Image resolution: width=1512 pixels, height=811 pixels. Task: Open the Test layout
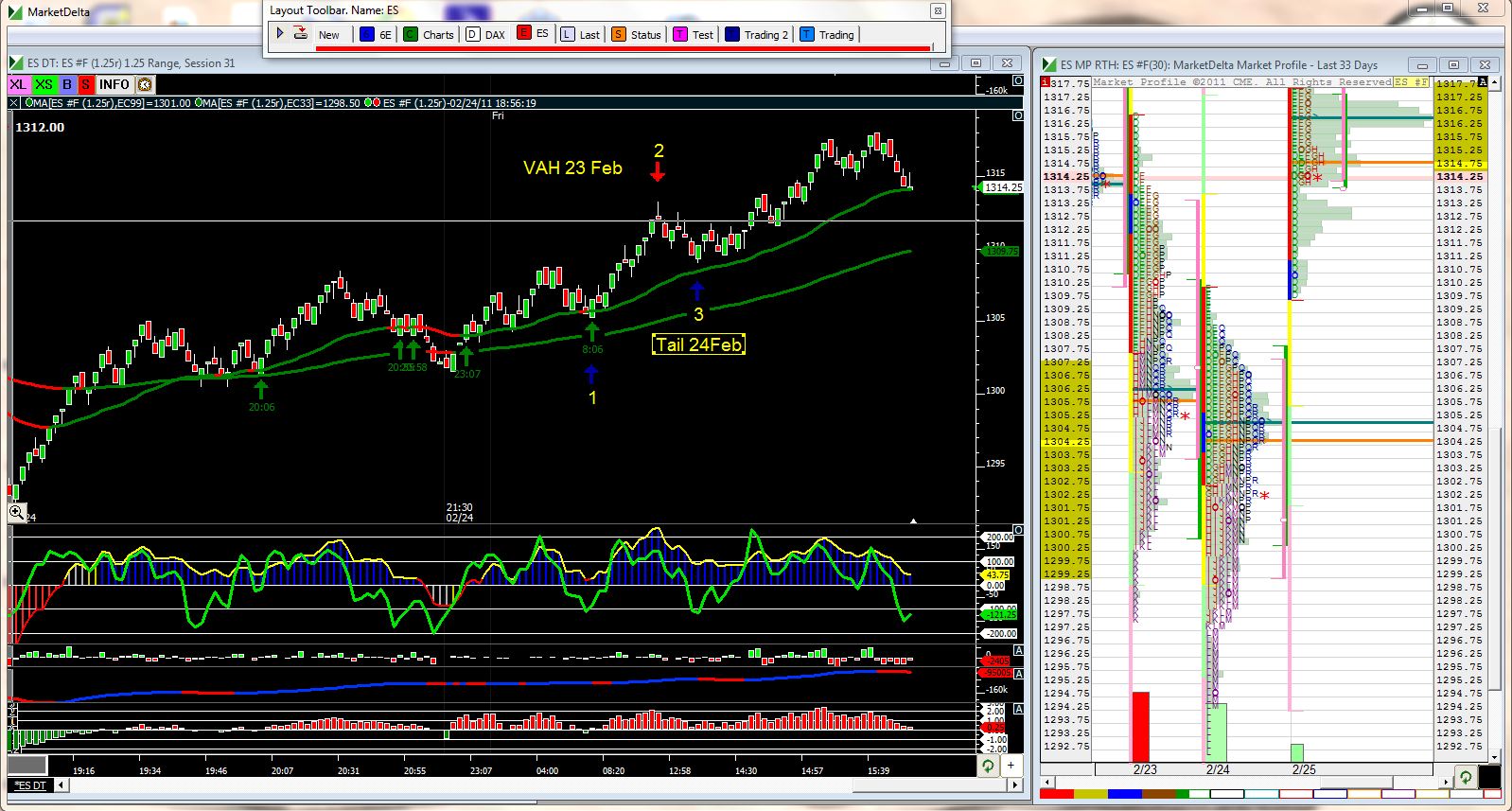point(703,34)
